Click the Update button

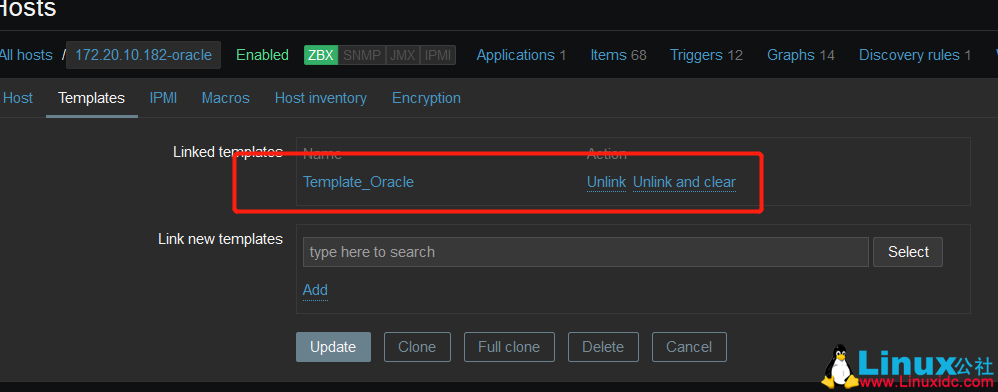tap(334, 347)
